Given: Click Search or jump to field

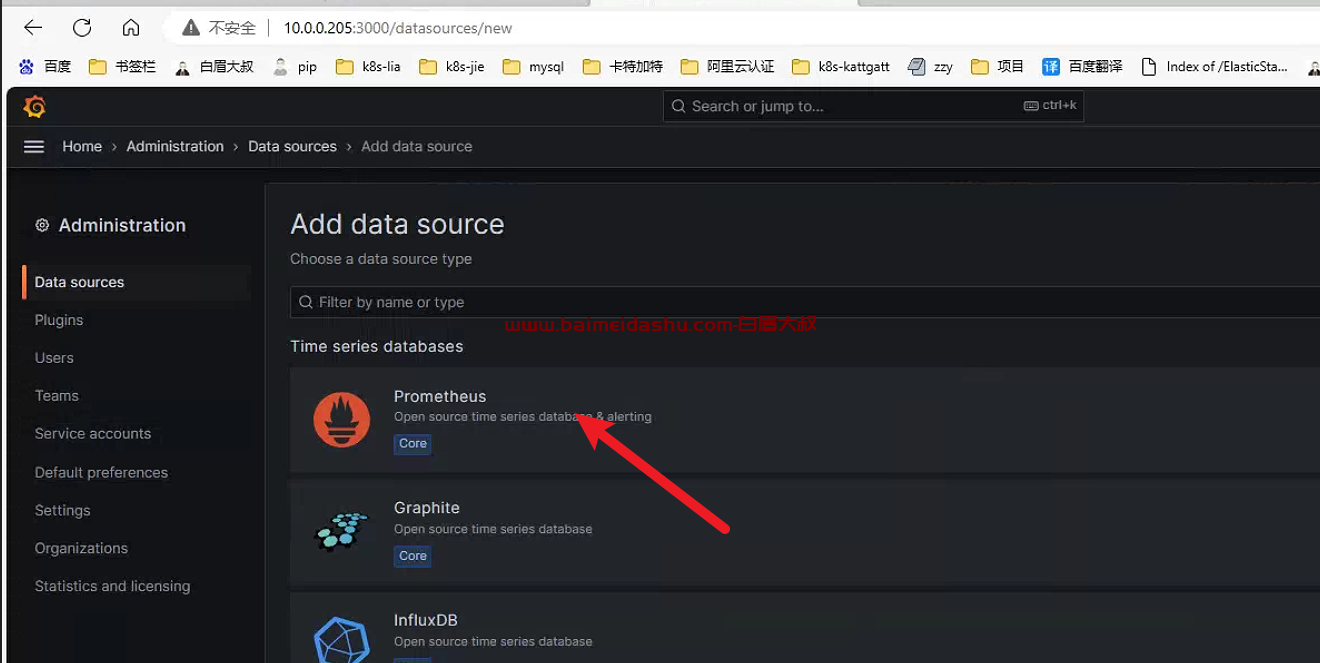Looking at the screenshot, I should pyautogui.click(x=873, y=106).
